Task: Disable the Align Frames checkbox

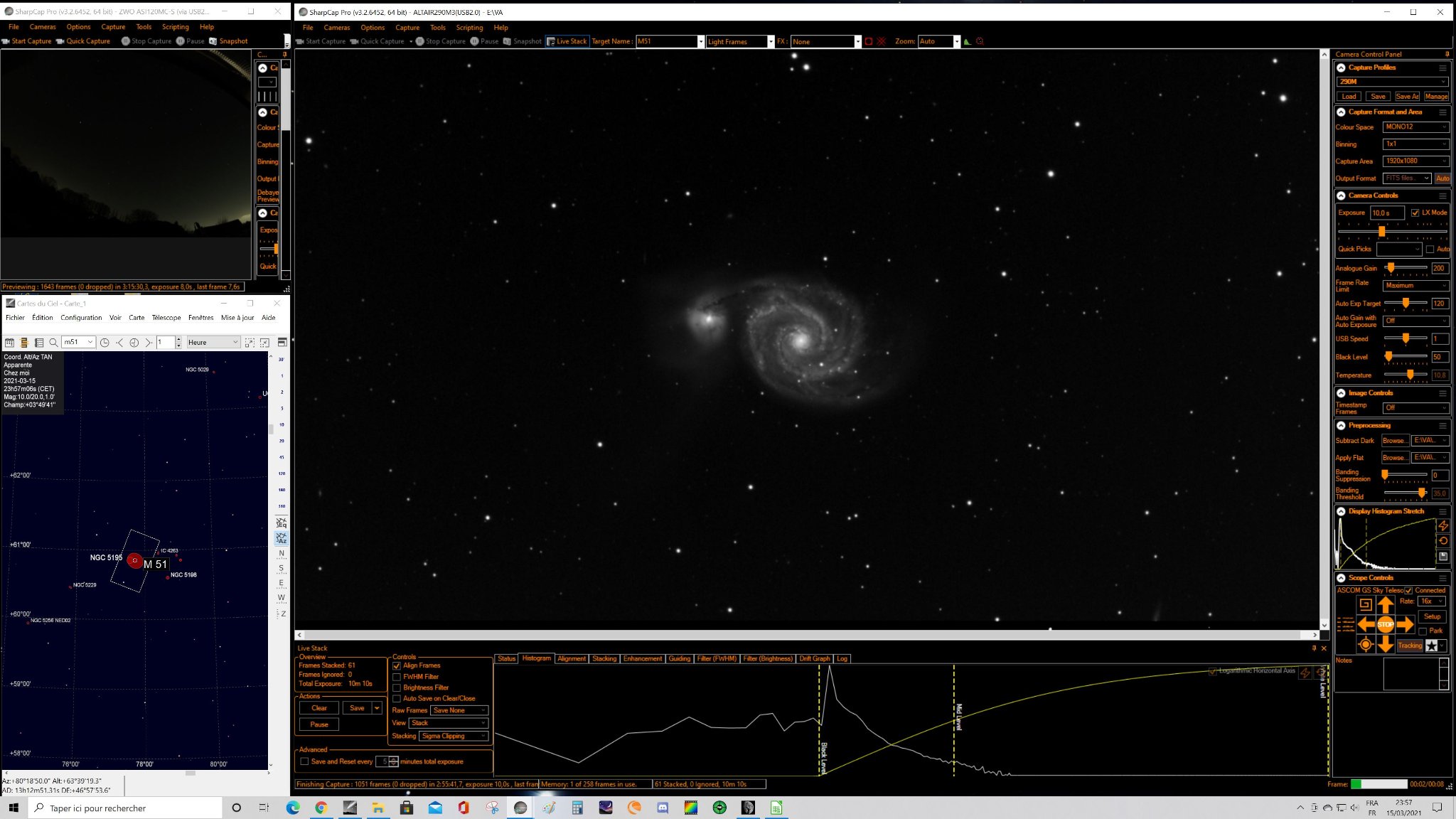Action: (397, 666)
